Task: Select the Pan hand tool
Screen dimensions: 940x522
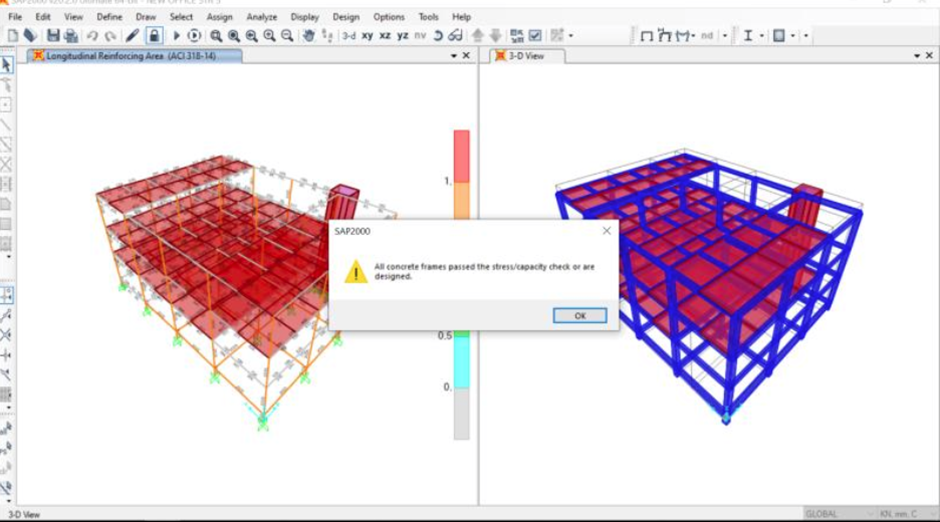Action: tap(309, 36)
